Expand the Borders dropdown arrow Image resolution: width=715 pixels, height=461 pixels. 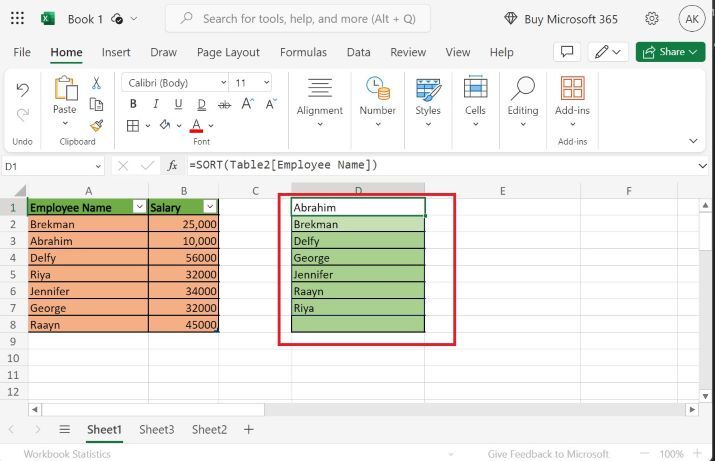click(148, 125)
